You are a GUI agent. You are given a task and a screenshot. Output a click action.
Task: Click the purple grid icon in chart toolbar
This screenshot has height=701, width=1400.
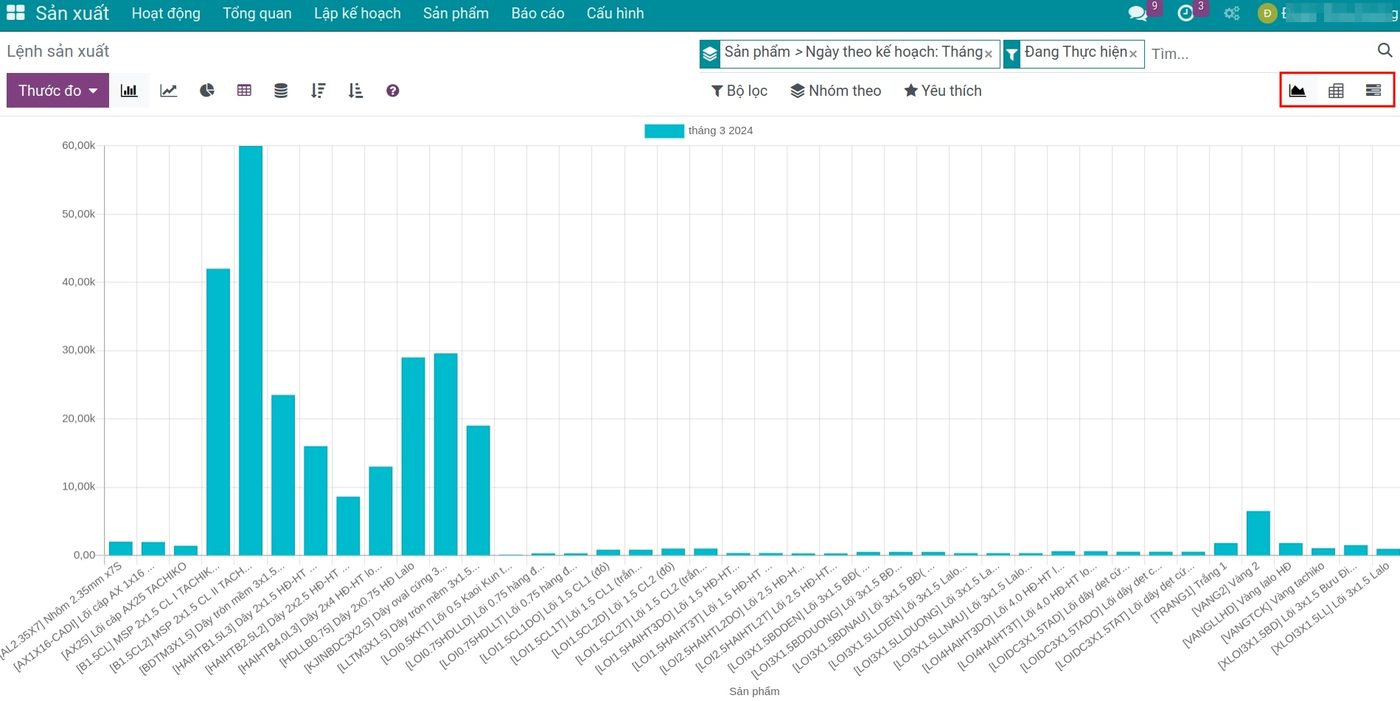(244, 90)
